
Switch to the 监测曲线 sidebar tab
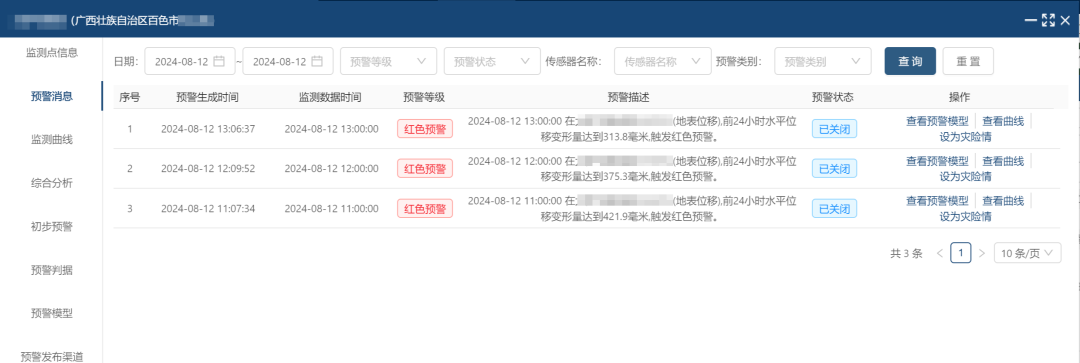point(52,140)
